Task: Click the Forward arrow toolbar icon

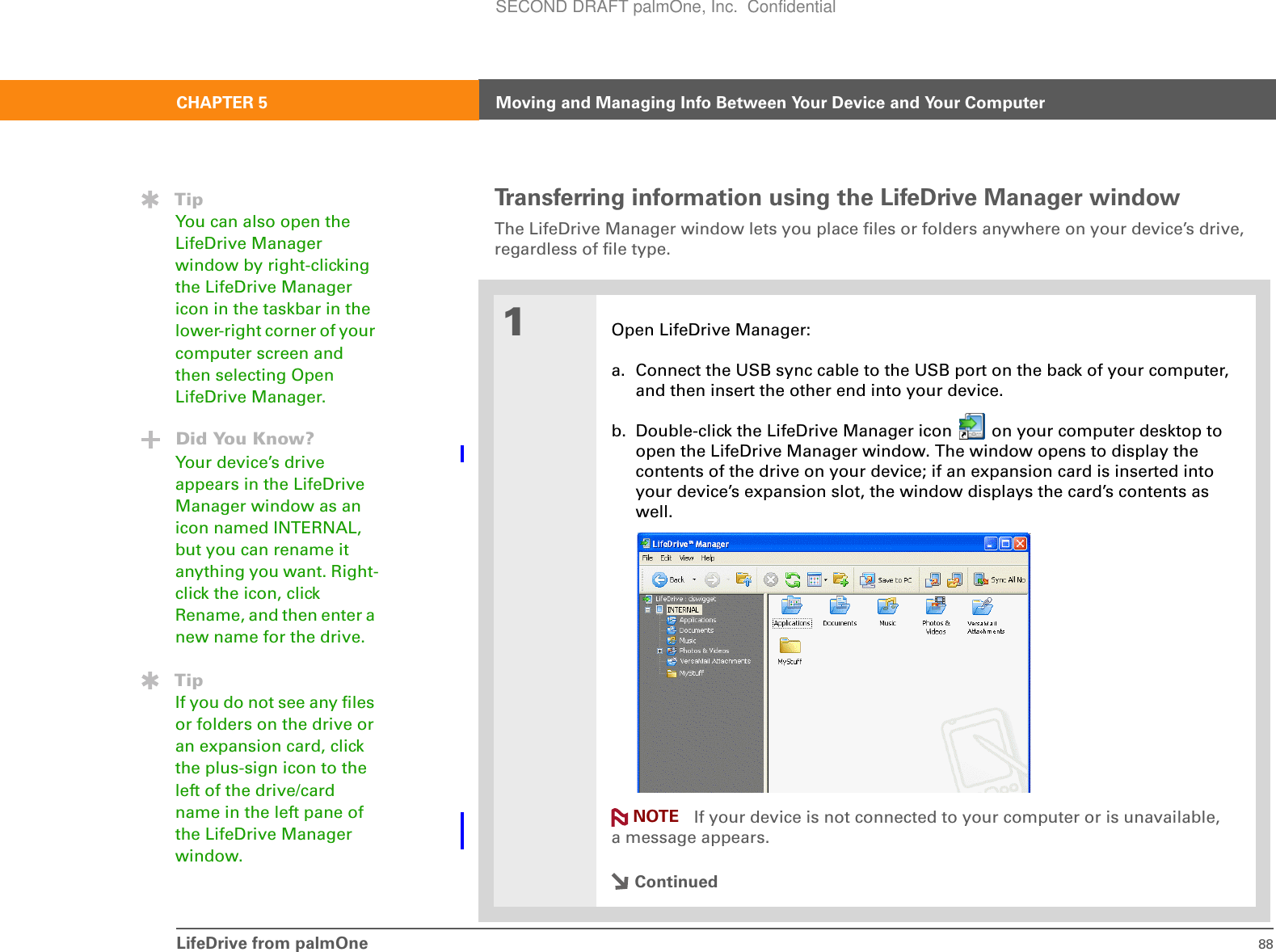Action: pos(712,579)
